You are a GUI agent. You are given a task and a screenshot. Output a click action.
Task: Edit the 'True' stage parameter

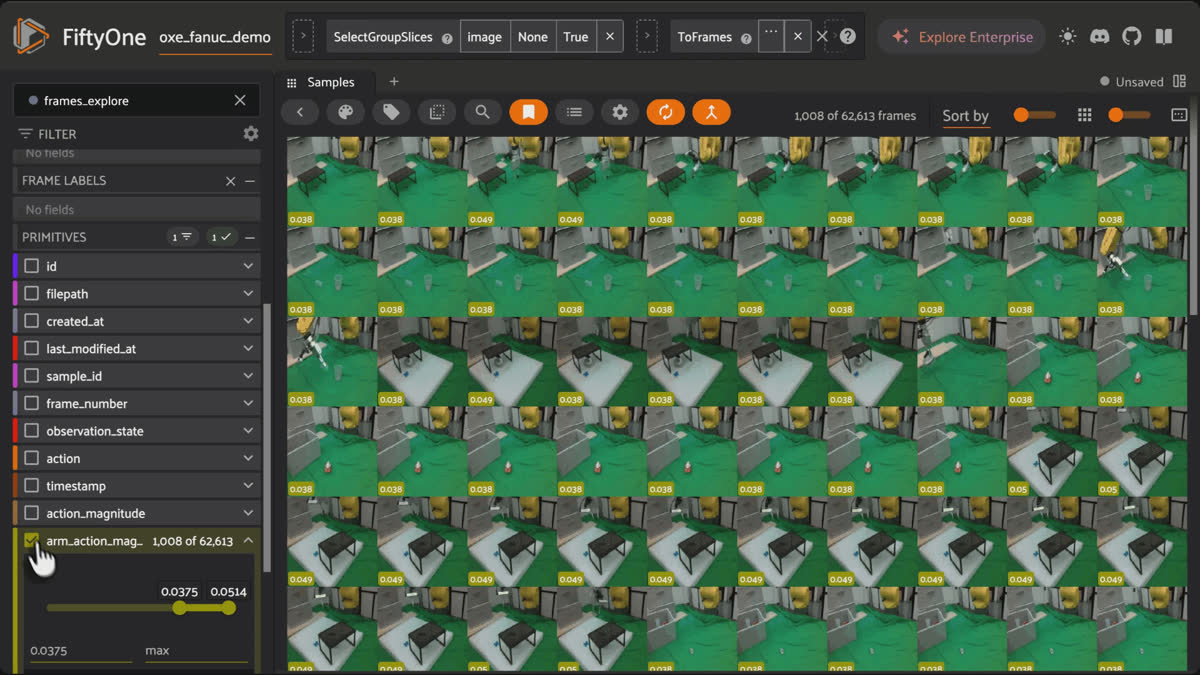pos(576,37)
